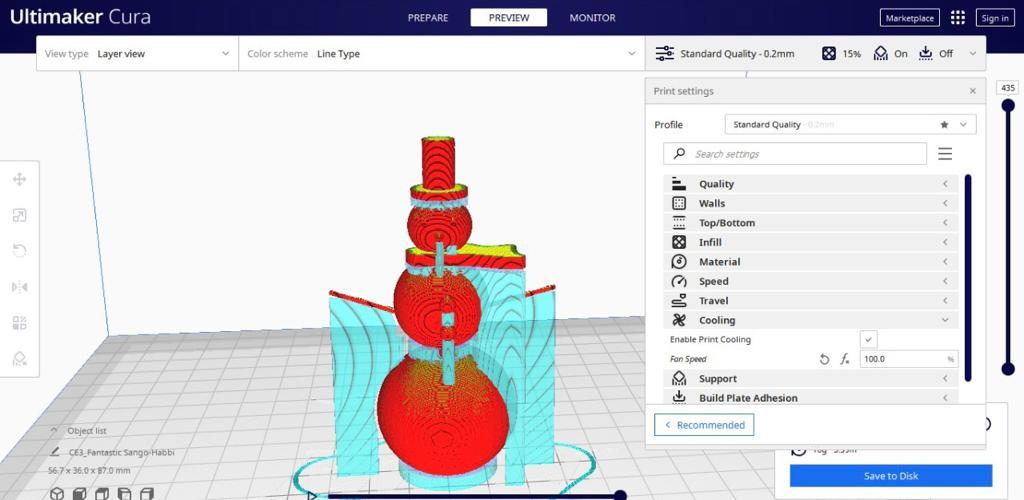The height and width of the screenshot is (500, 1024).
Task: Click the Fan Speed value field
Action: 908,359
